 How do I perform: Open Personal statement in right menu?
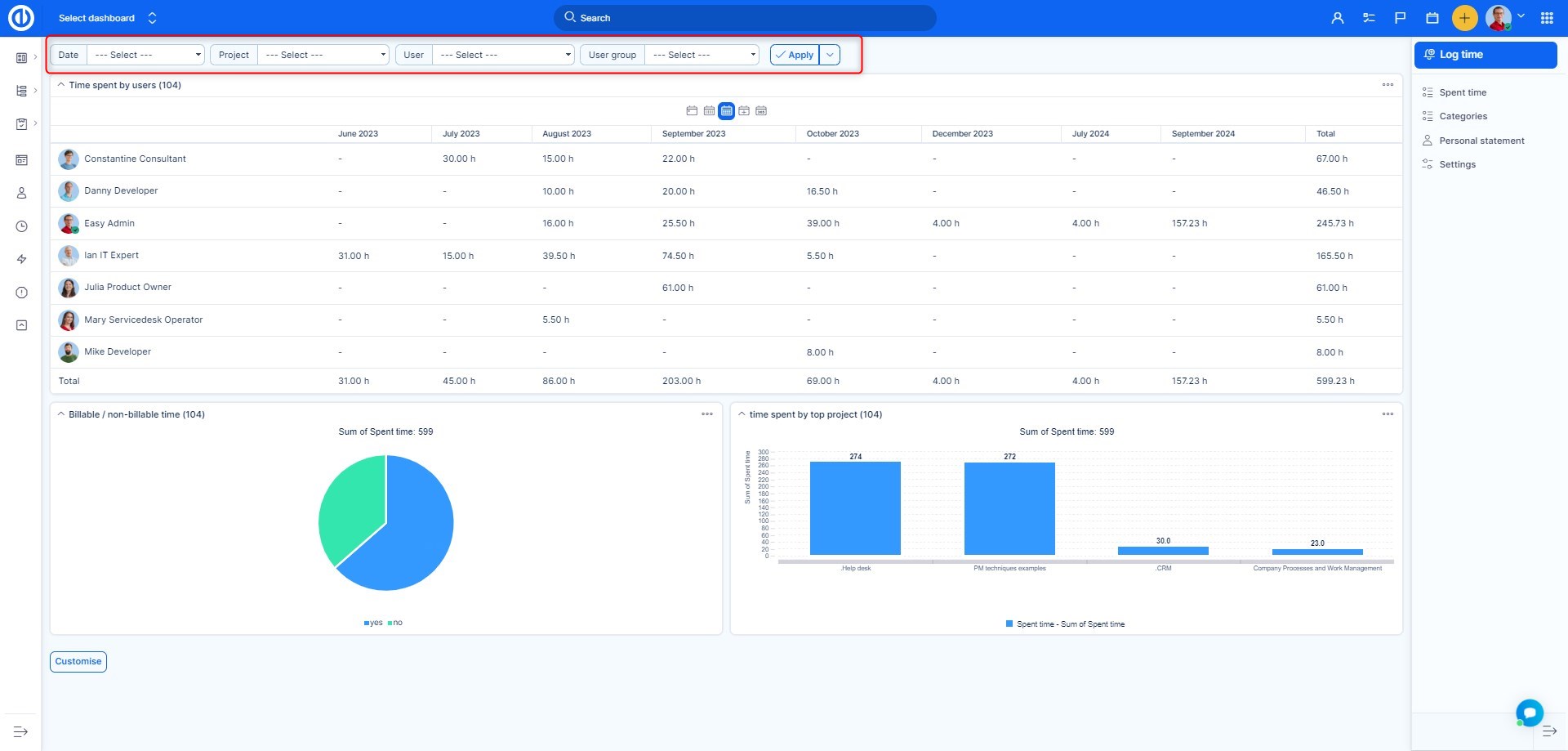1481,141
